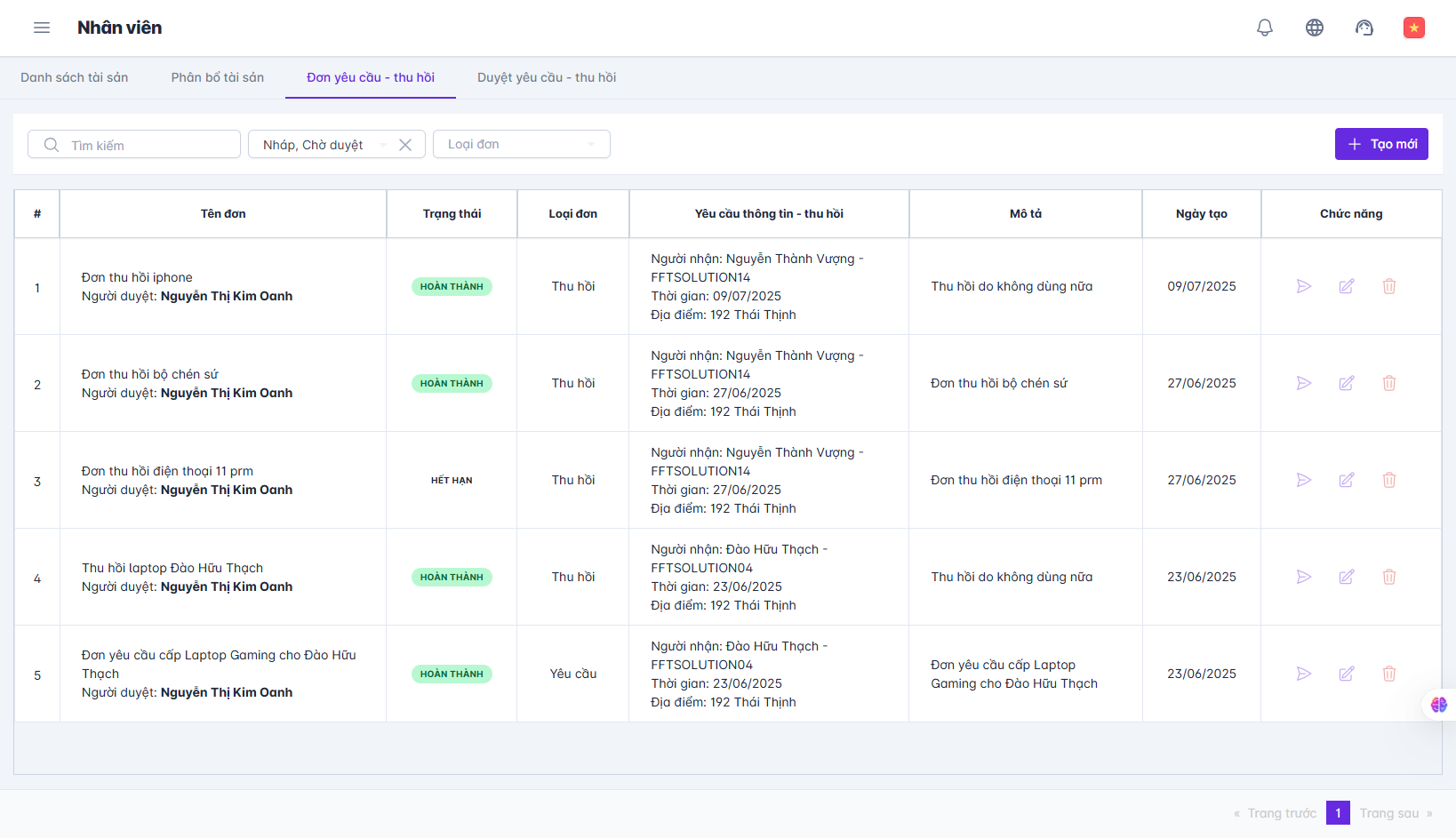Expand the Nháp, Chờ duyệt status dropdown
Viewport: 1456px width, 838px height.
(x=382, y=145)
